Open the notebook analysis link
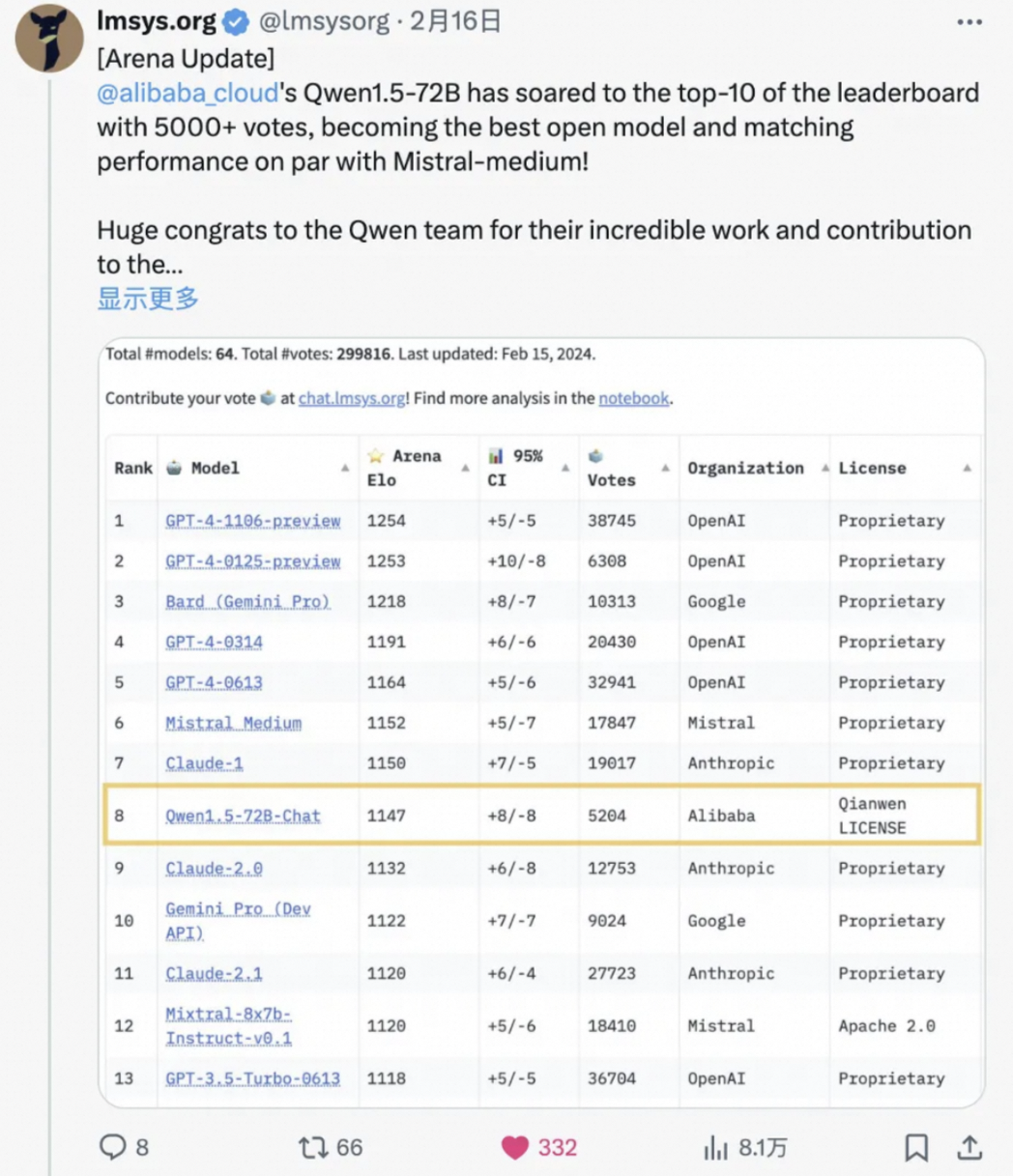The image size is (1013, 1176). 634,398
